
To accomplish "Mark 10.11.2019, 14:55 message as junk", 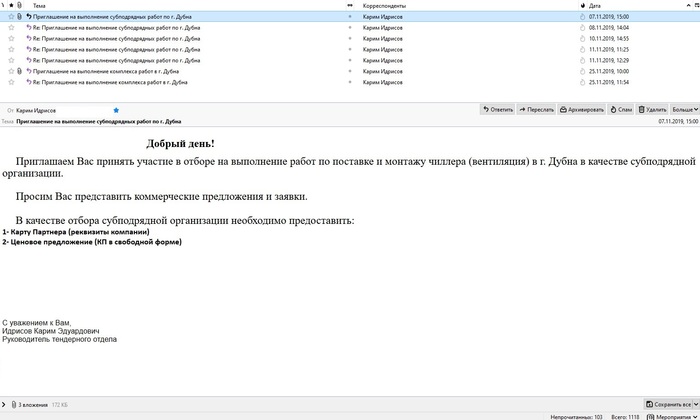I will [x=582, y=38].
